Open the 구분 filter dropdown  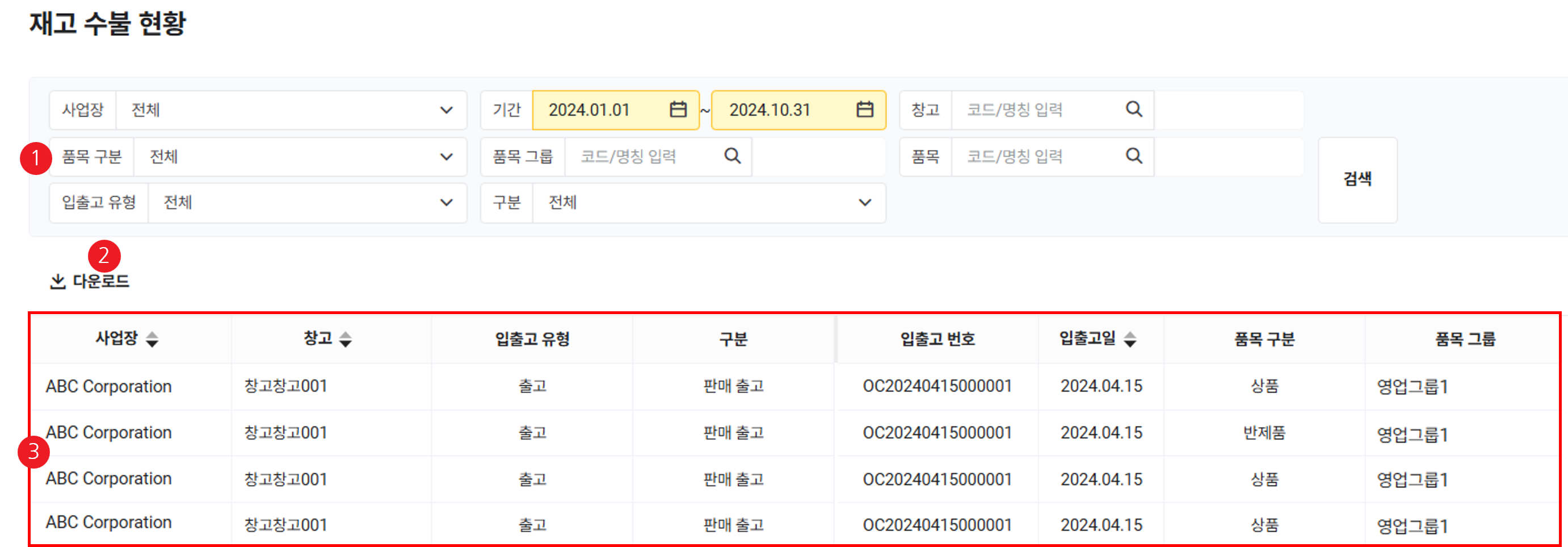click(x=864, y=203)
